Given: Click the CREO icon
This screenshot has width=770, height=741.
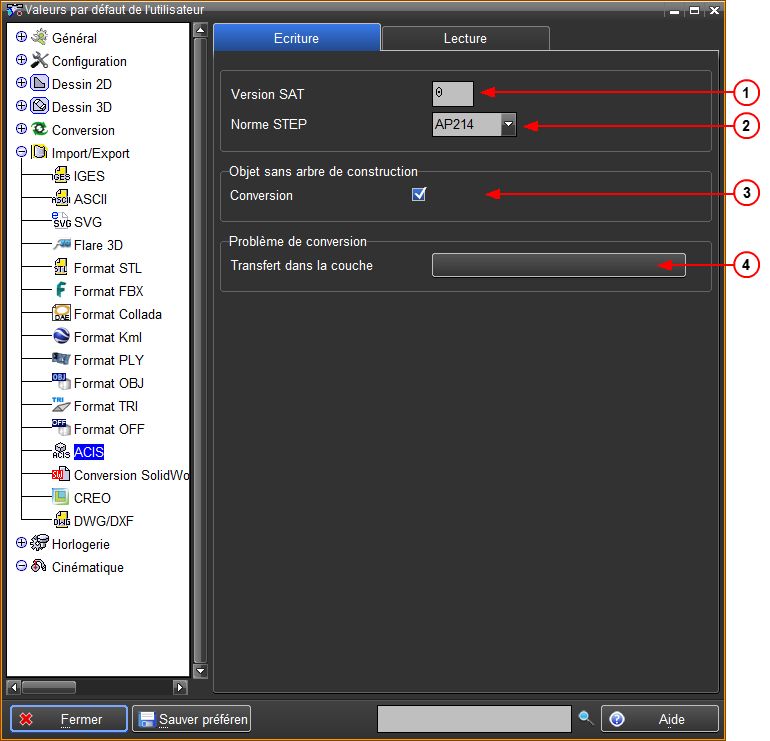Looking at the screenshot, I should coord(60,498).
